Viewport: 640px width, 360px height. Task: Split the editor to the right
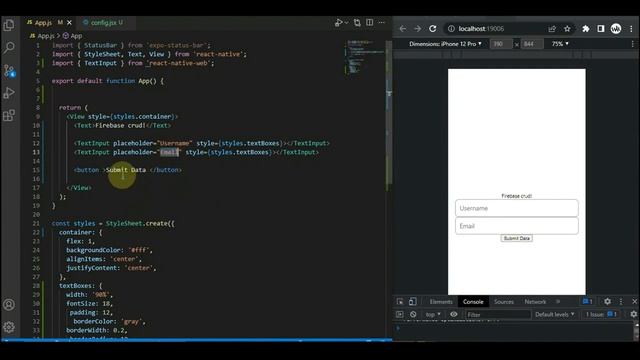369,23
